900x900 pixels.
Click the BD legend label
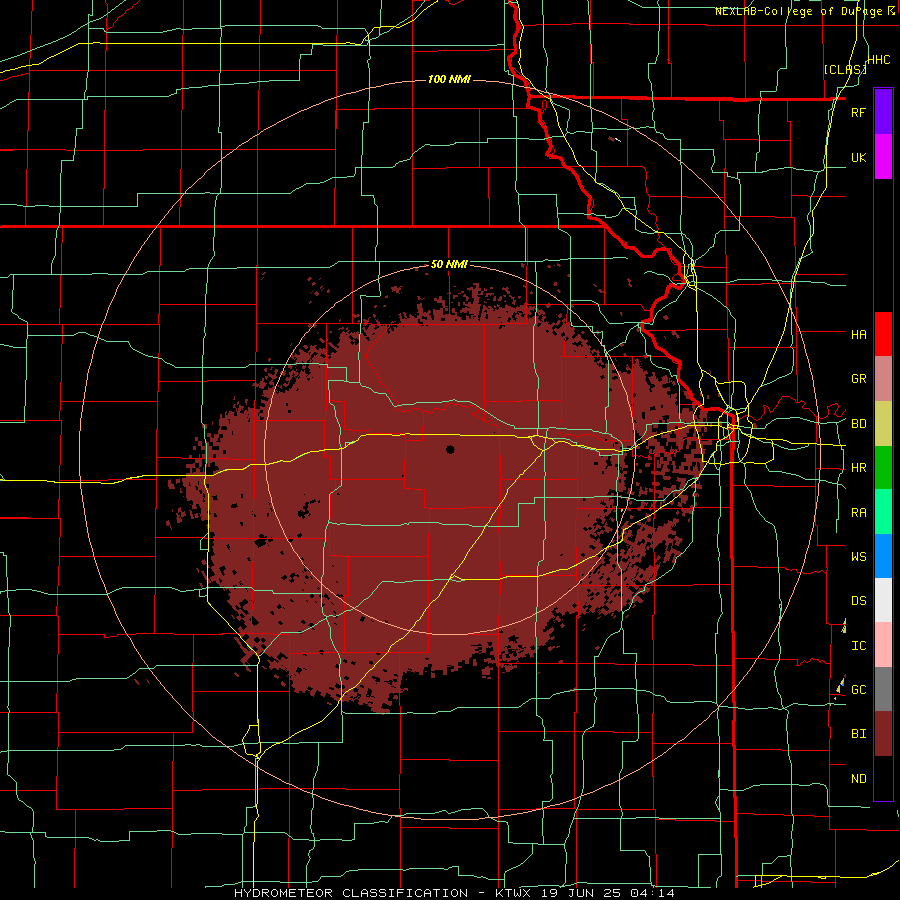(x=858, y=424)
